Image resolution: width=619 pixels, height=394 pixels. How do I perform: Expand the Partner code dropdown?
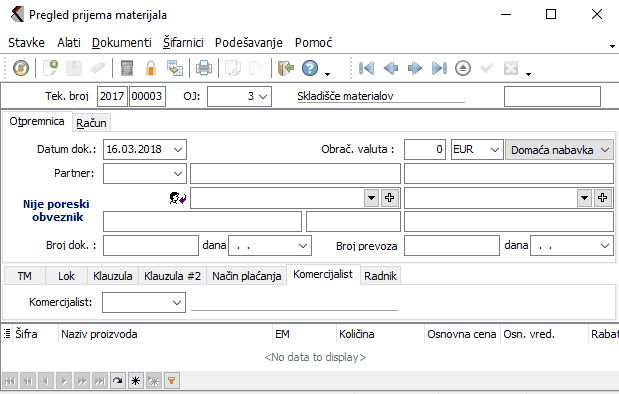(x=178, y=173)
